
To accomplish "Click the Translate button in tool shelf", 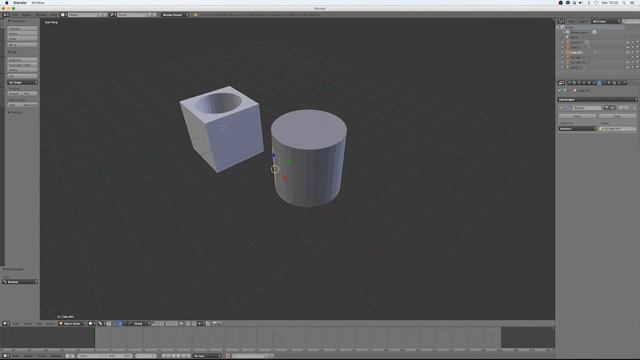I will tap(22, 29).
